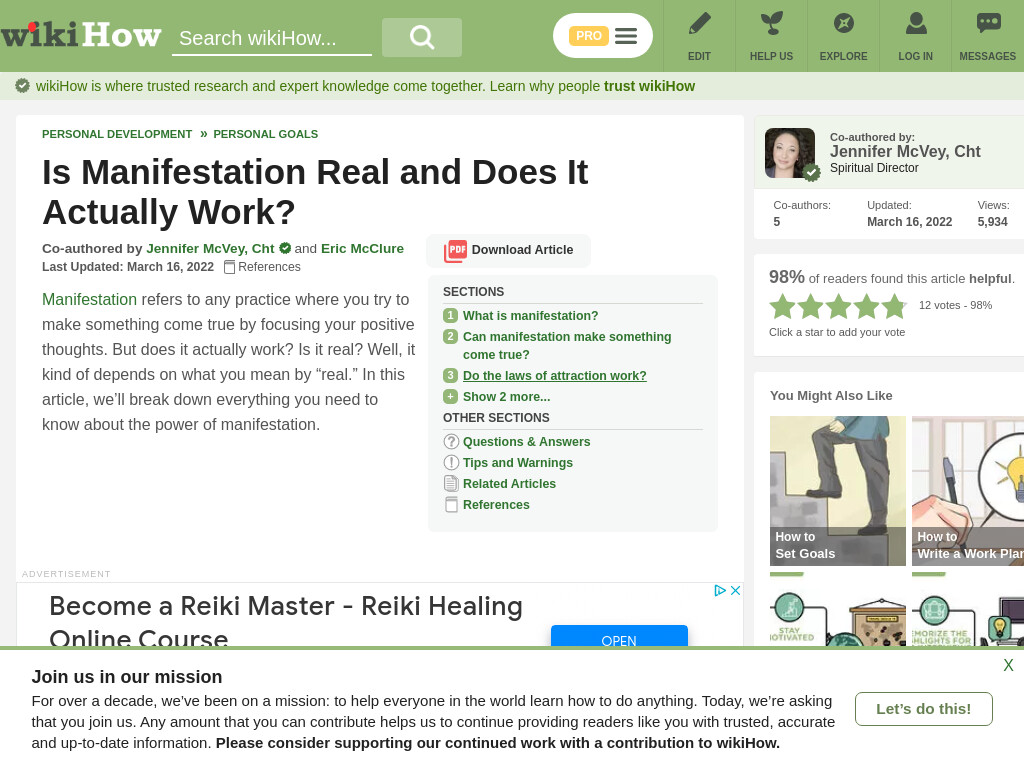Click the fifth rating star

pos(894,306)
